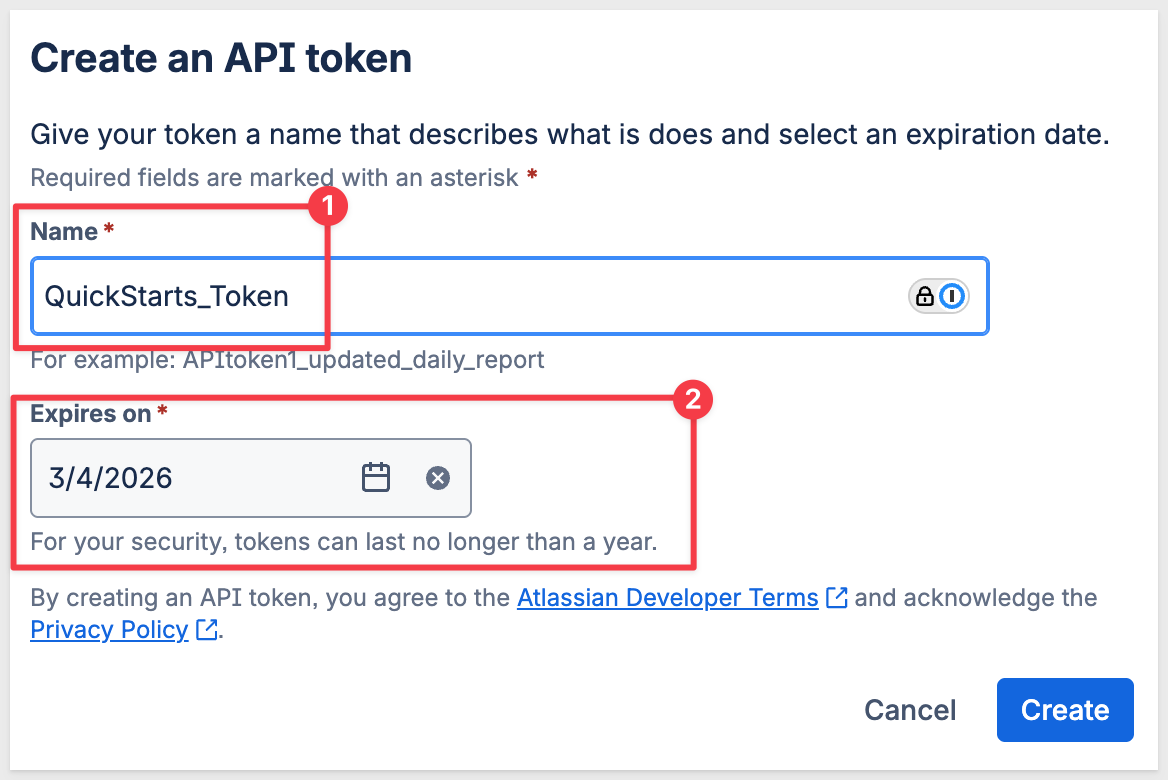Click the Name field label
The image size is (1168, 780).
pyautogui.click(x=64, y=232)
